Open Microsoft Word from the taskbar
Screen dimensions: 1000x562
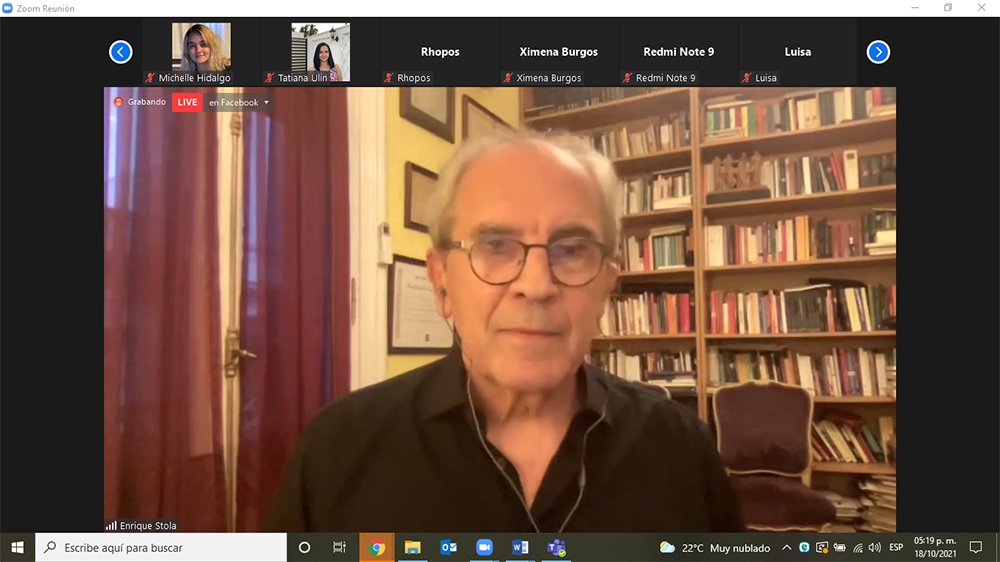(521, 547)
